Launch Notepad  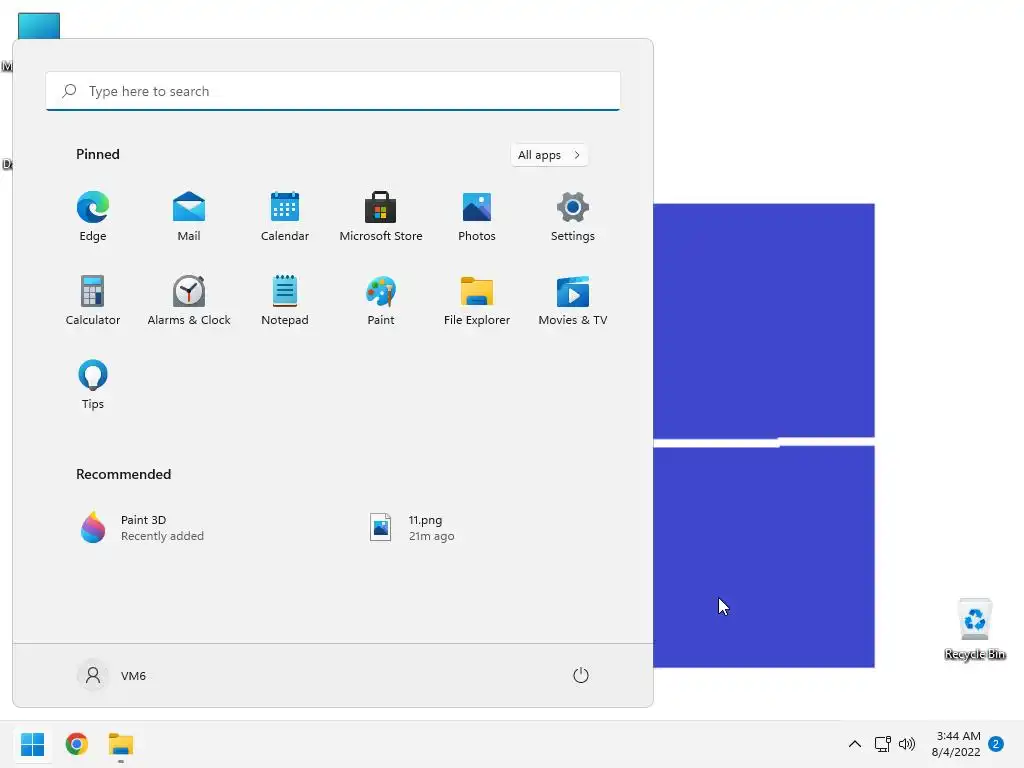pyautogui.click(x=285, y=300)
